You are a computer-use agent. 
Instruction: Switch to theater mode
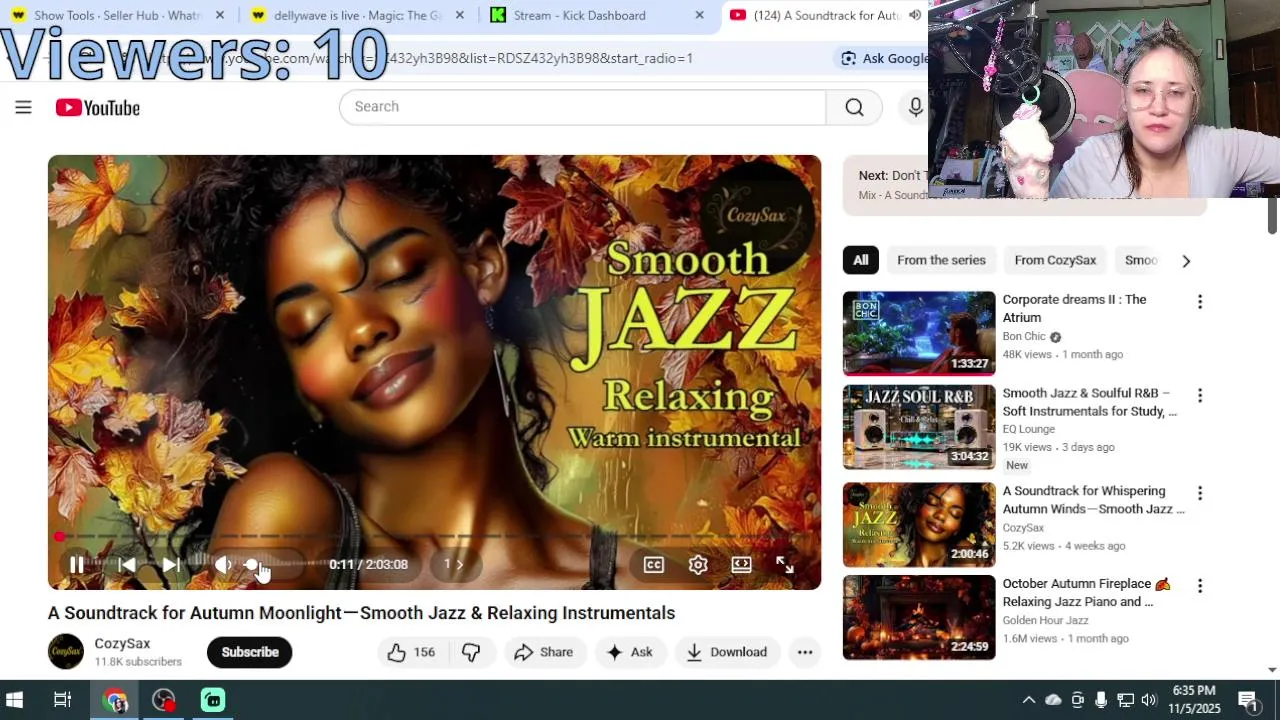(741, 565)
